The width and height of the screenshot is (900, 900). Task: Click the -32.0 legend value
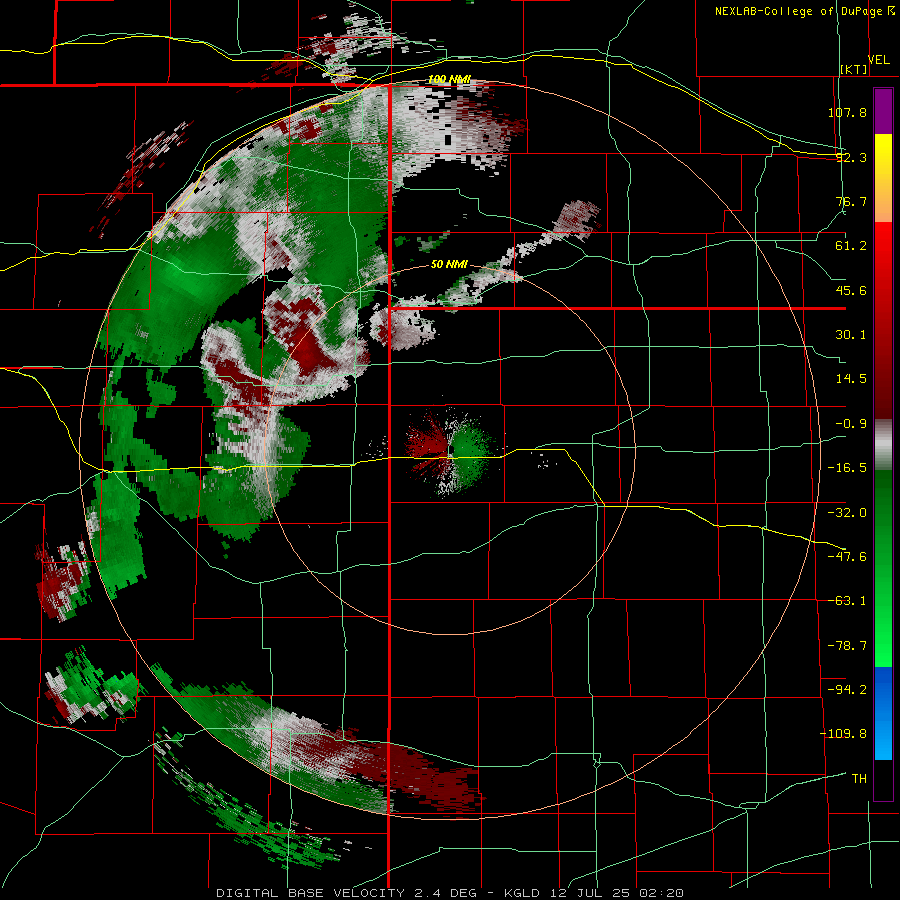pos(847,513)
